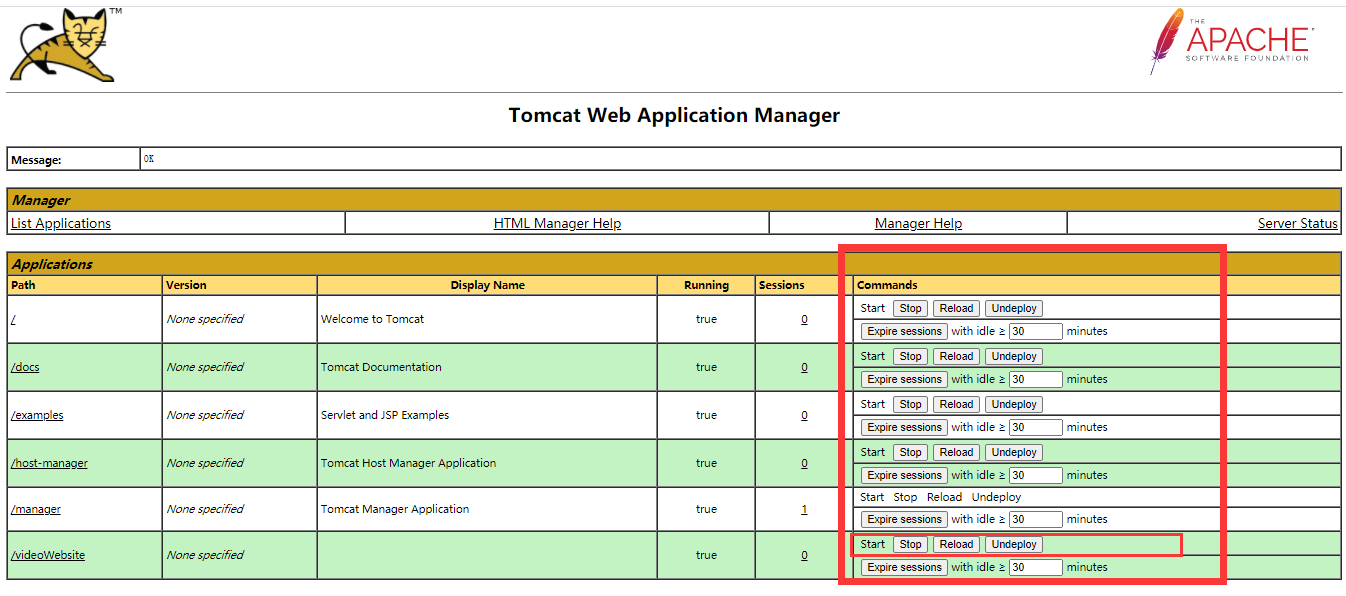The height and width of the screenshot is (596, 1346).
Task: Click the 'Display Name' column header
Action: pyautogui.click(x=487, y=285)
